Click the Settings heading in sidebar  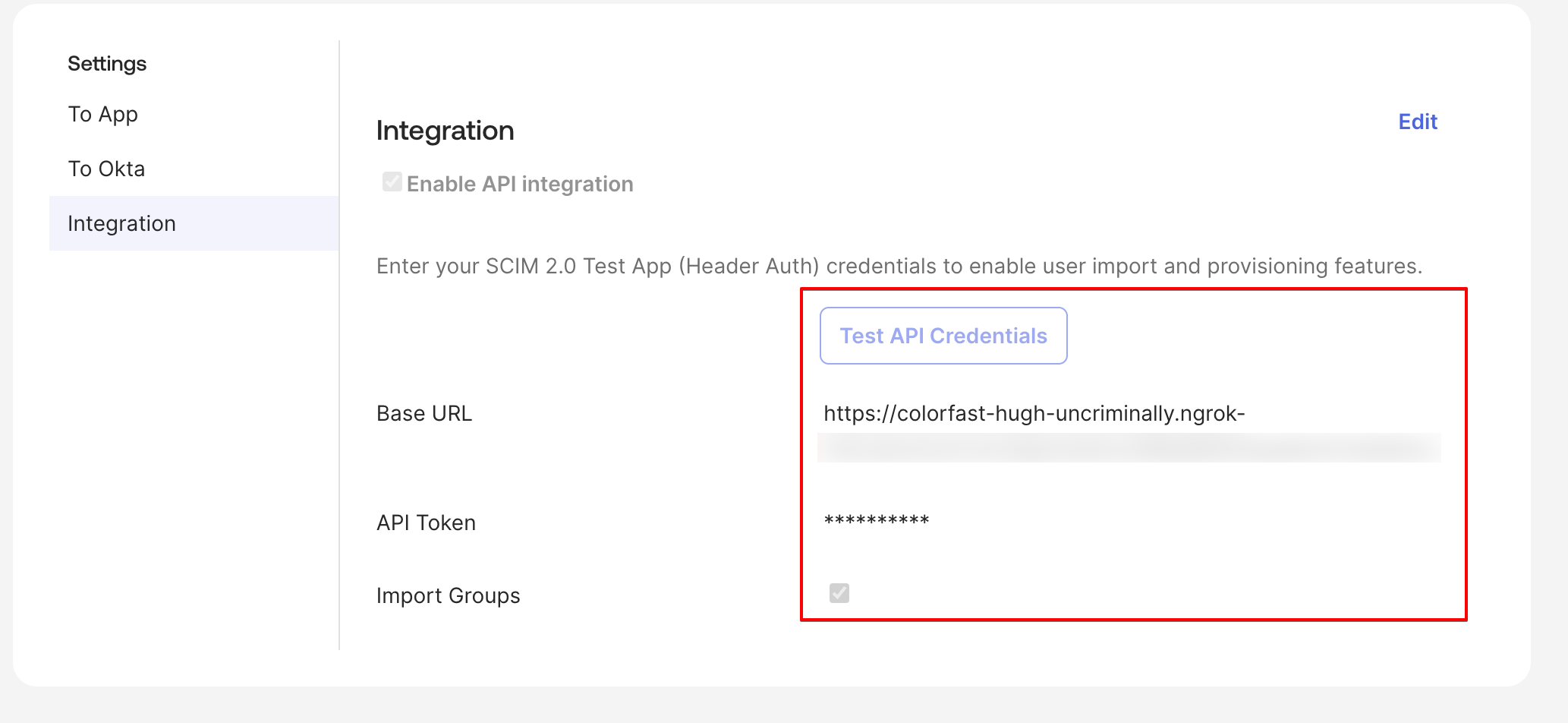(107, 64)
